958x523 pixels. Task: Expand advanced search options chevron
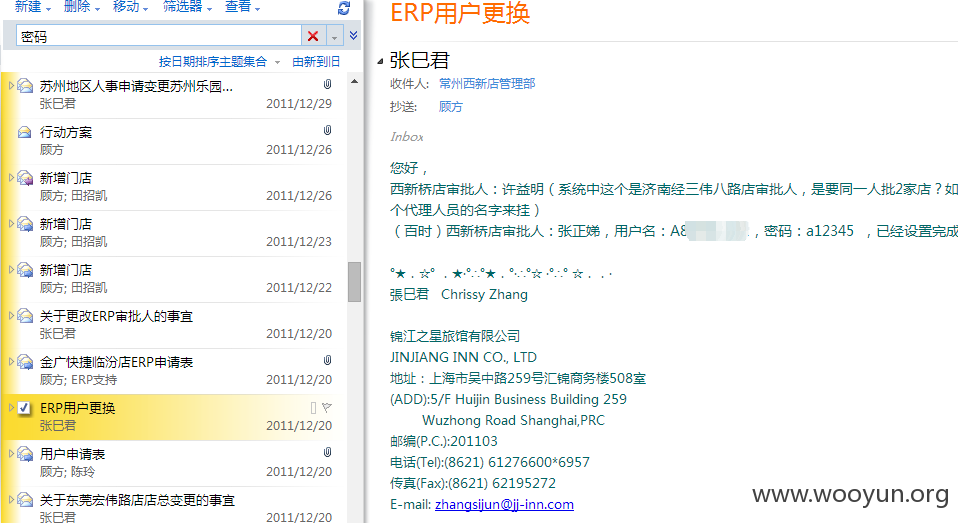click(354, 35)
